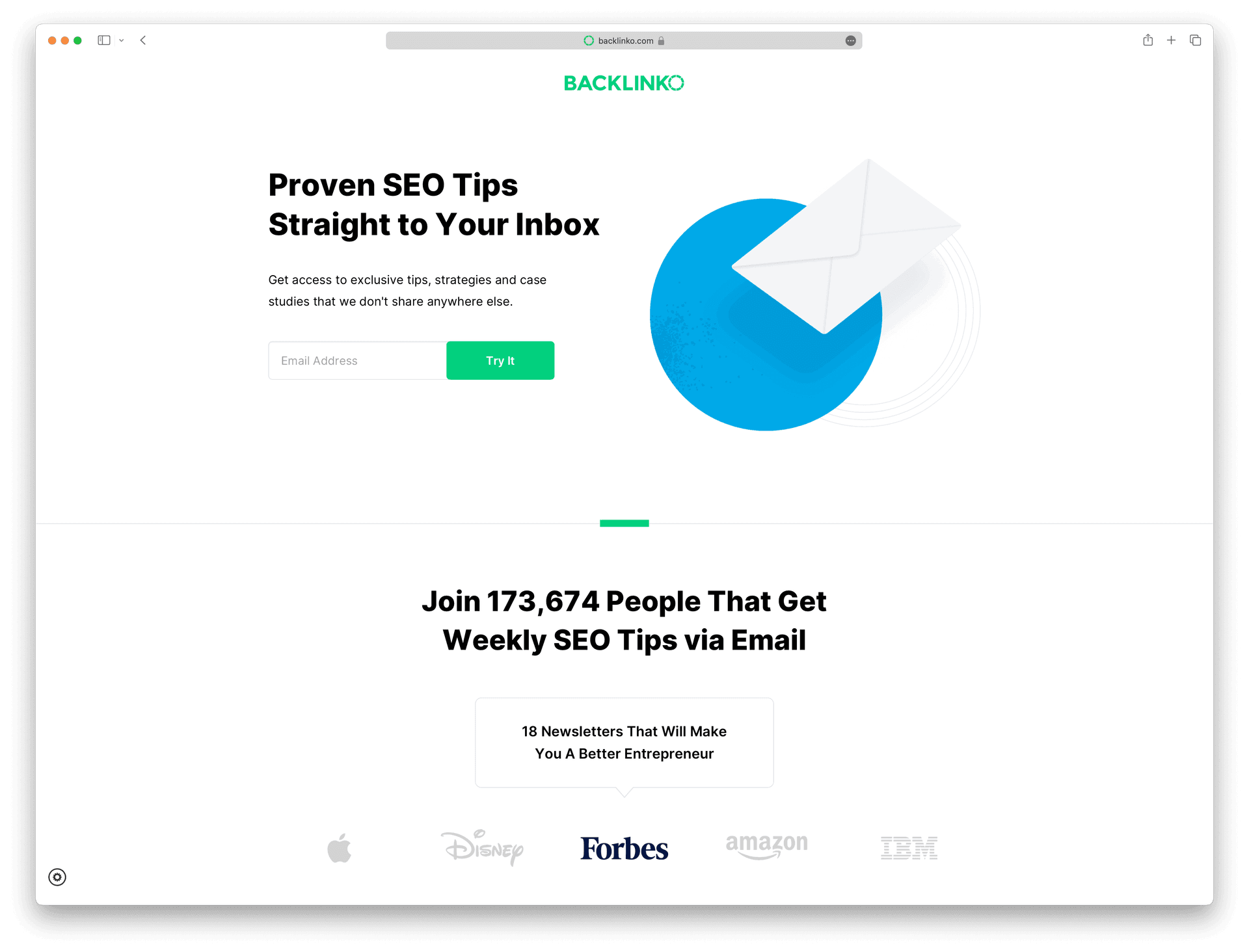
Task: Click the new tab icon in Safari toolbar
Action: point(1171,40)
